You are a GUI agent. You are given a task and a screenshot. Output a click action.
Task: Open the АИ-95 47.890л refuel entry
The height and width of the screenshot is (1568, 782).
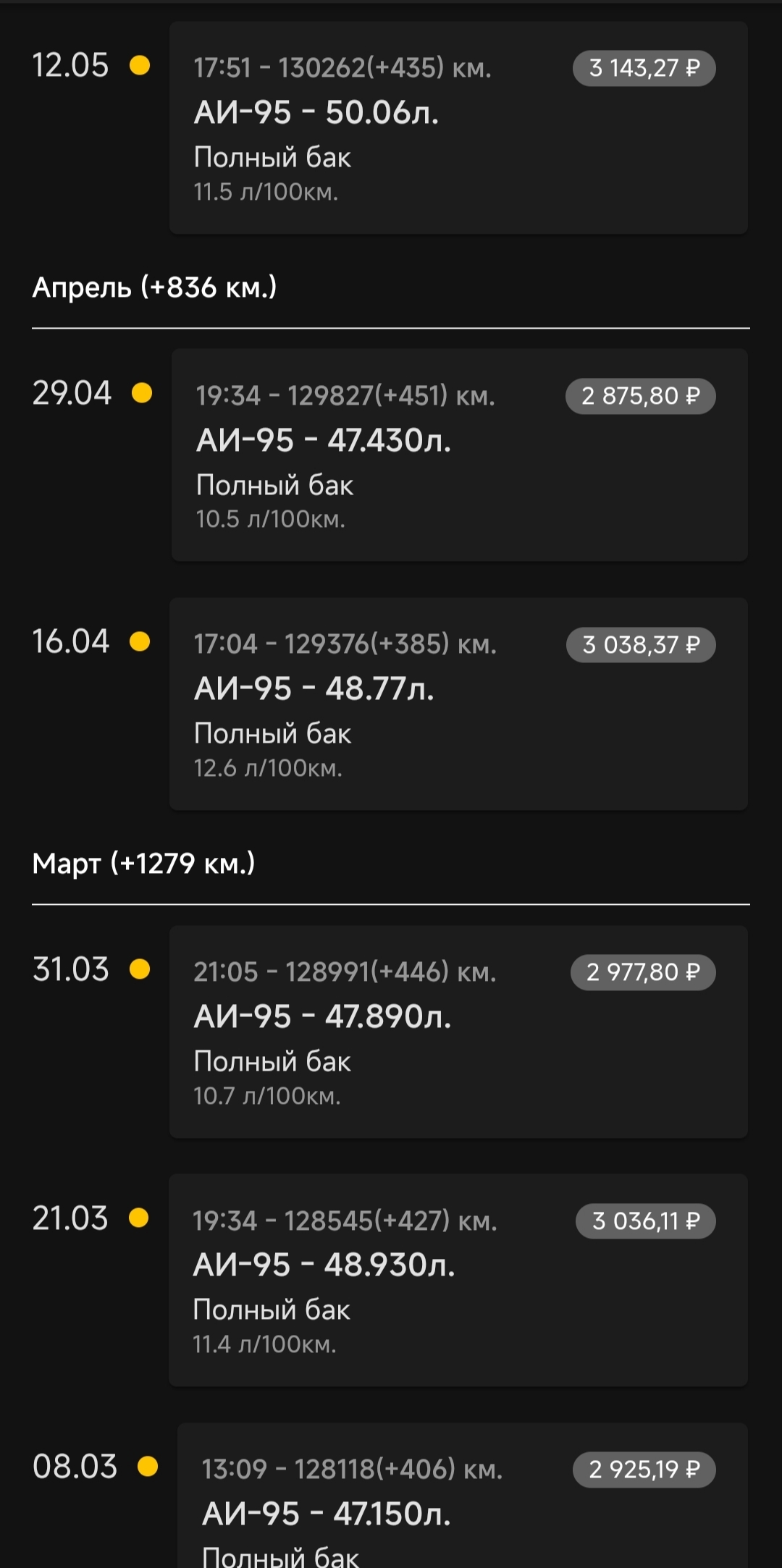(458, 1032)
